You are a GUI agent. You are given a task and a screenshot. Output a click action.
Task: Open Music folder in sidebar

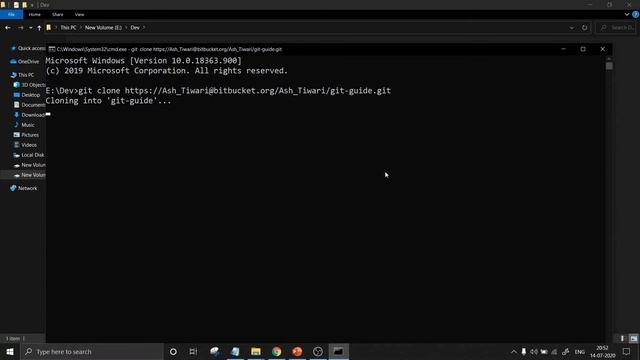[x=24, y=125]
